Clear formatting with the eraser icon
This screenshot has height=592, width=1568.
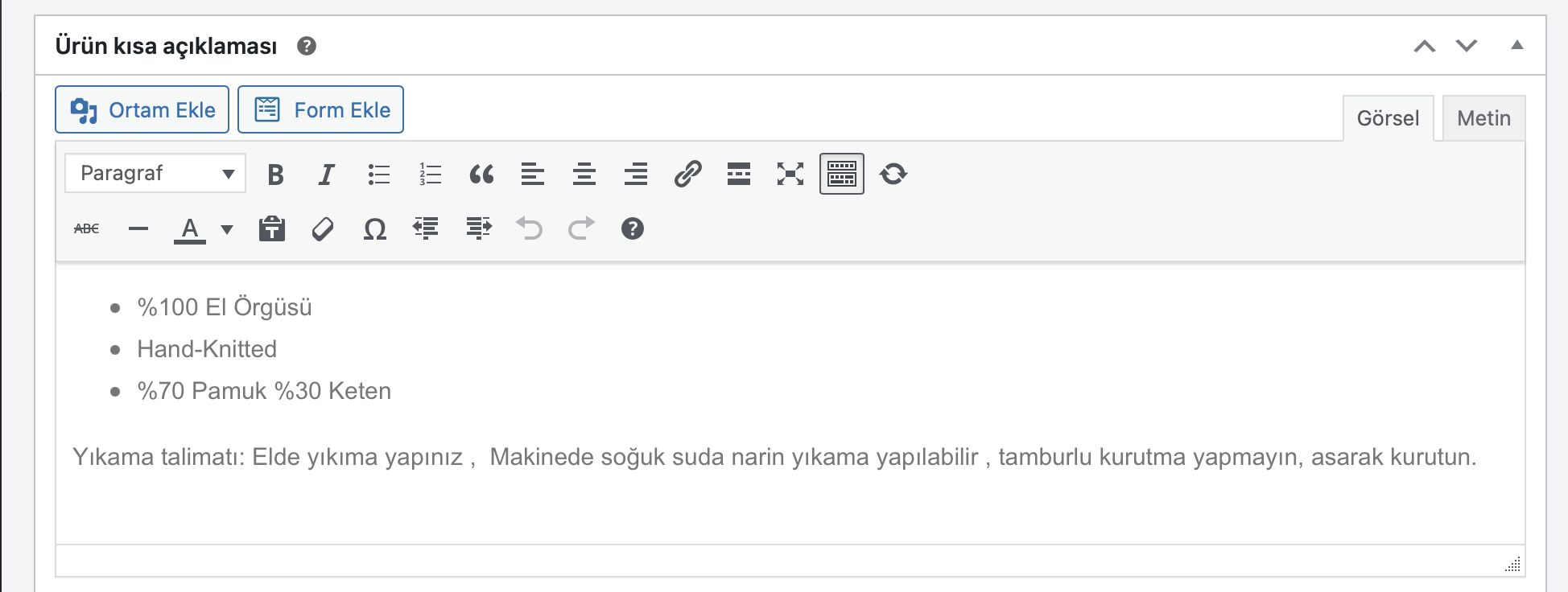(323, 229)
